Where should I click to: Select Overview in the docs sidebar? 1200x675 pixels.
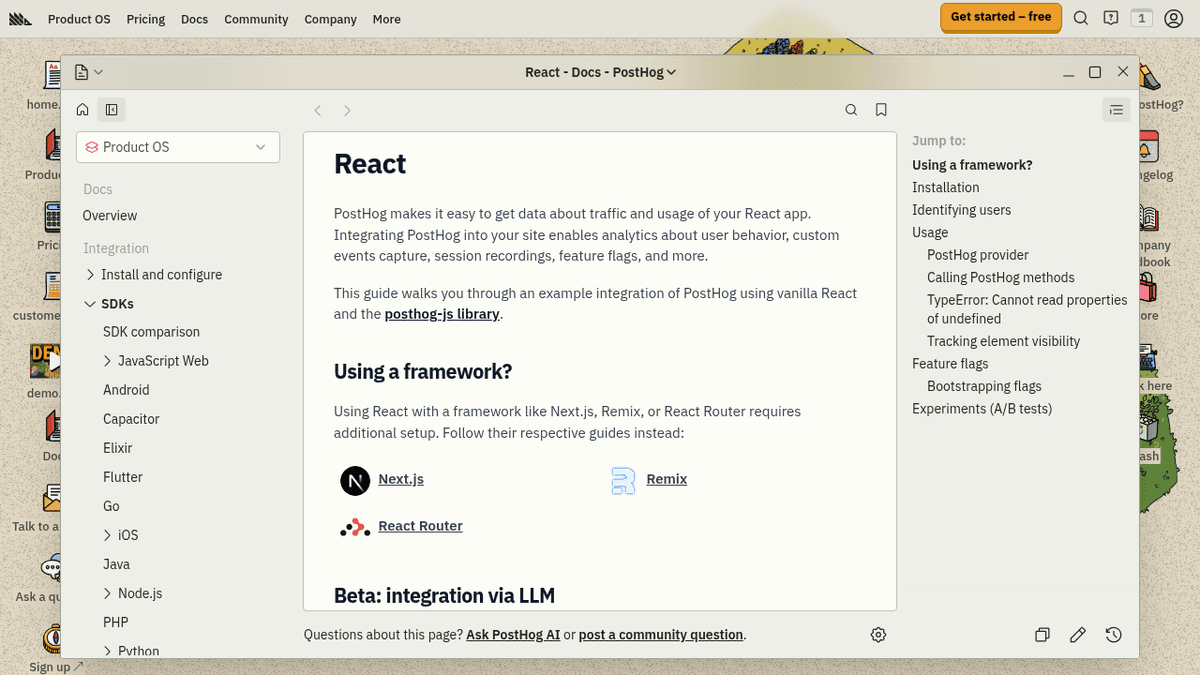[110, 215]
